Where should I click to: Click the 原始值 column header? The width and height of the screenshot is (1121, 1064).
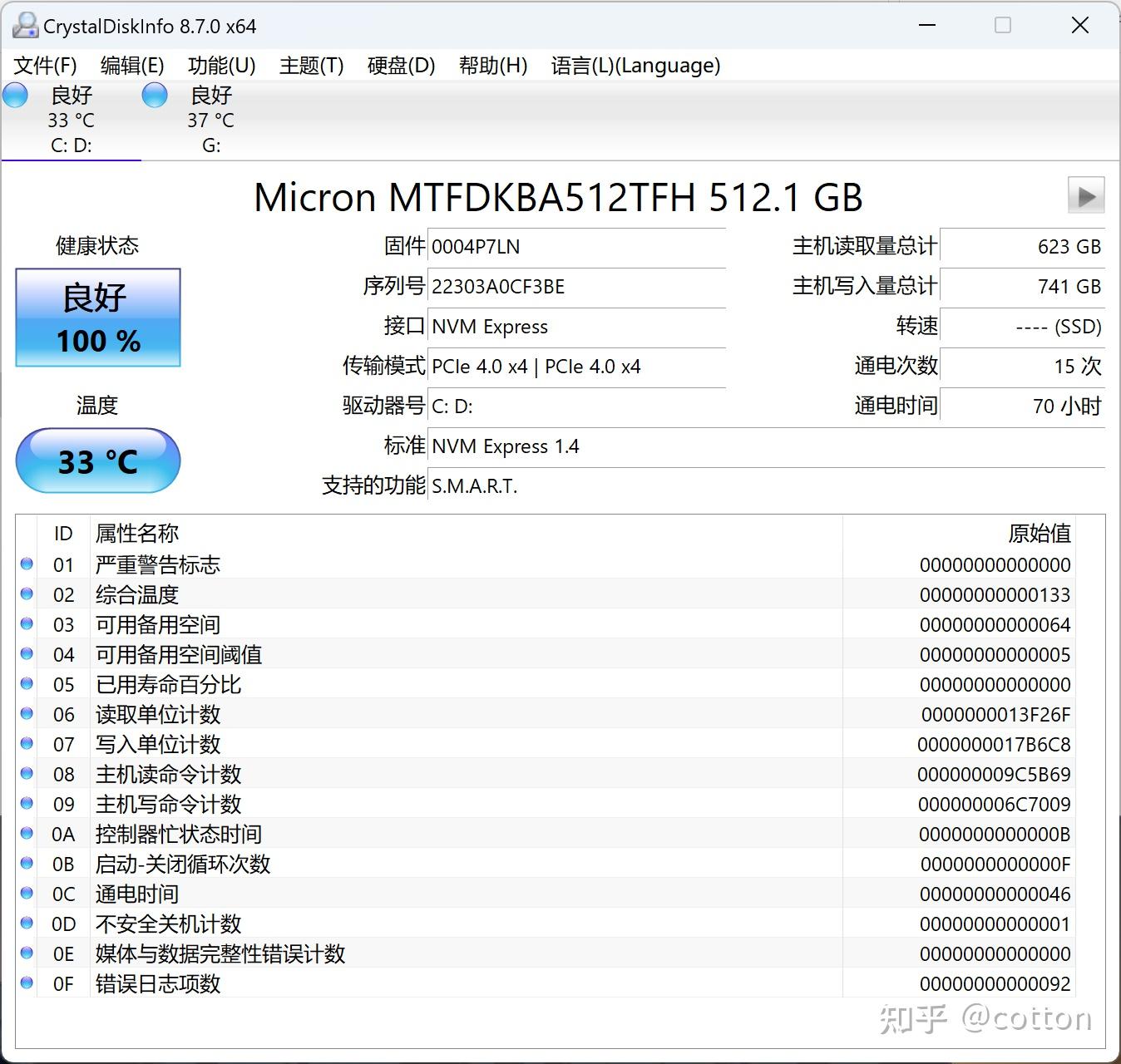point(959,533)
